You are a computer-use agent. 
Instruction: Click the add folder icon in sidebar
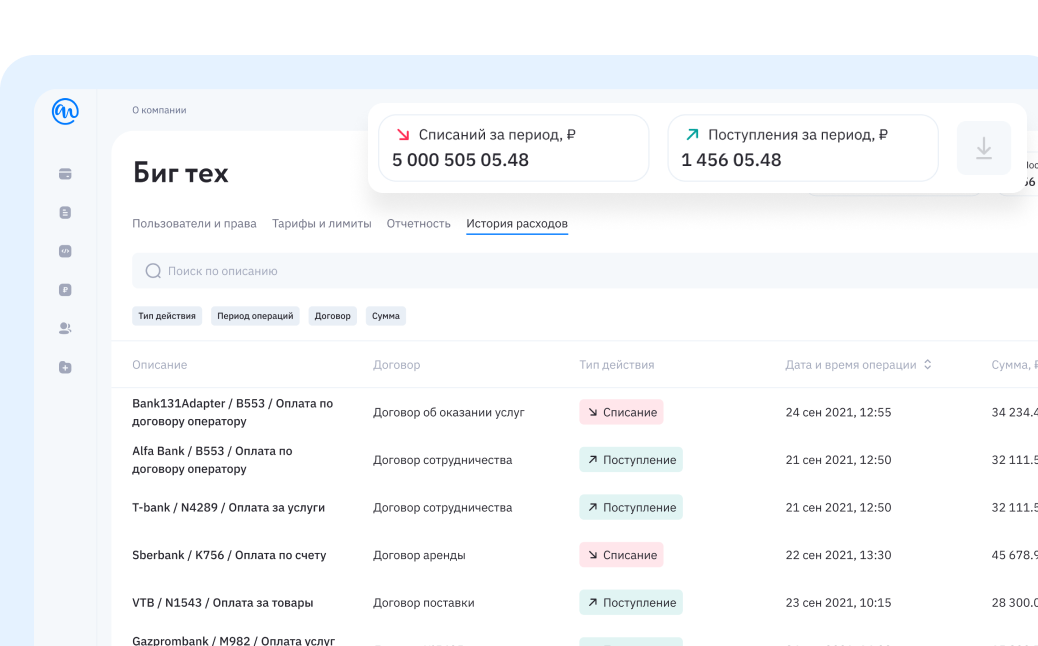coord(65,367)
